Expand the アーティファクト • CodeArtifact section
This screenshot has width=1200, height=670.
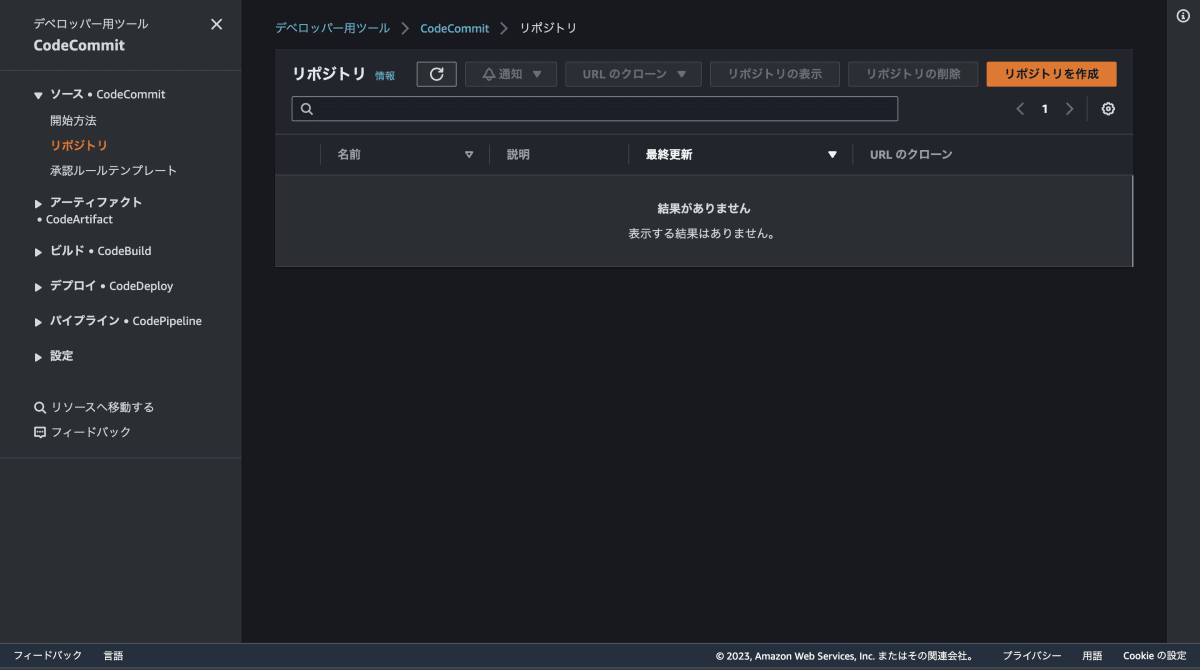coord(38,202)
